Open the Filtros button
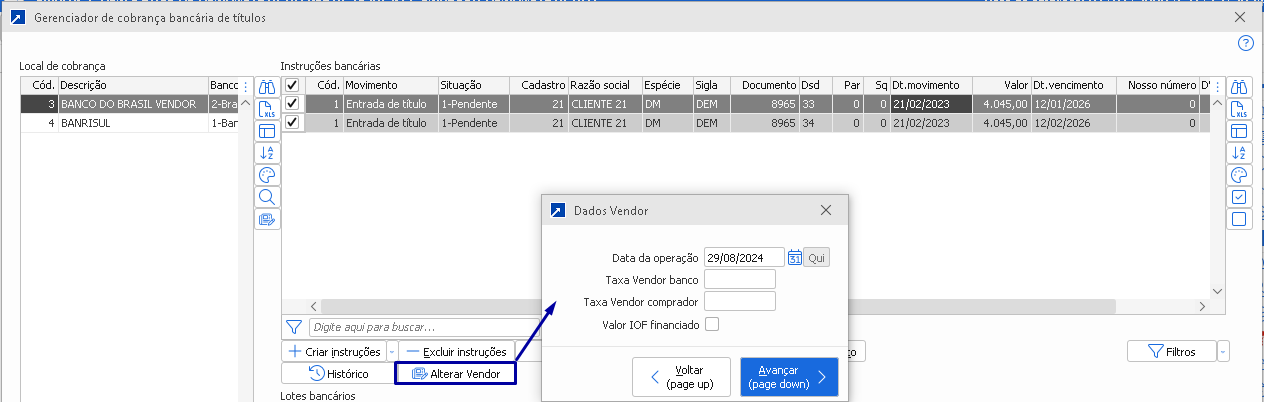The width and height of the screenshot is (1264, 402). [1172, 352]
